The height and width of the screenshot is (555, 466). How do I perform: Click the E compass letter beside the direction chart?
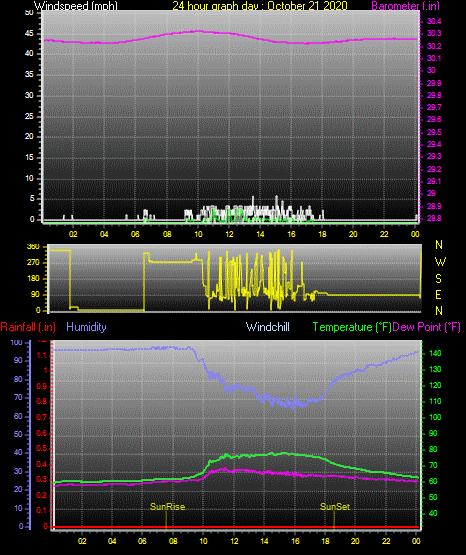[x=438, y=294]
